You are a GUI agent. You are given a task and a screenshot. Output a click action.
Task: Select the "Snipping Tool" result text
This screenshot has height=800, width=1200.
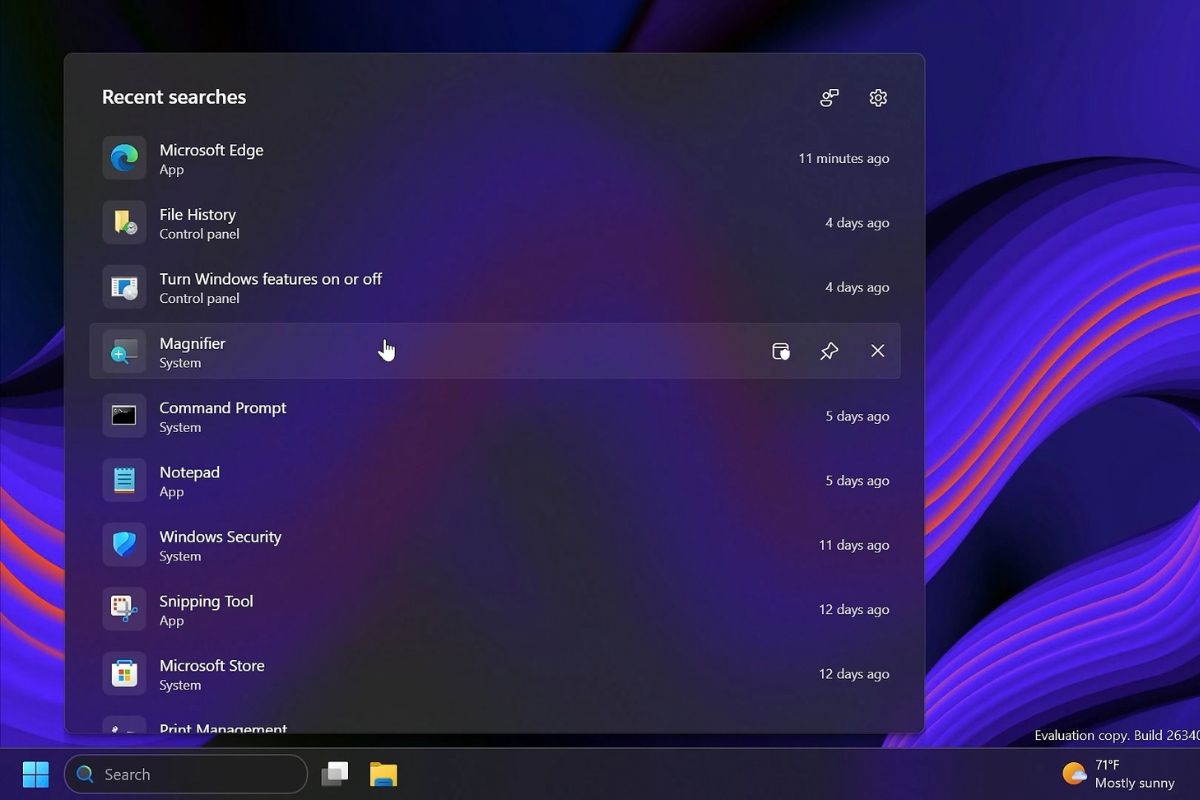coord(207,601)
